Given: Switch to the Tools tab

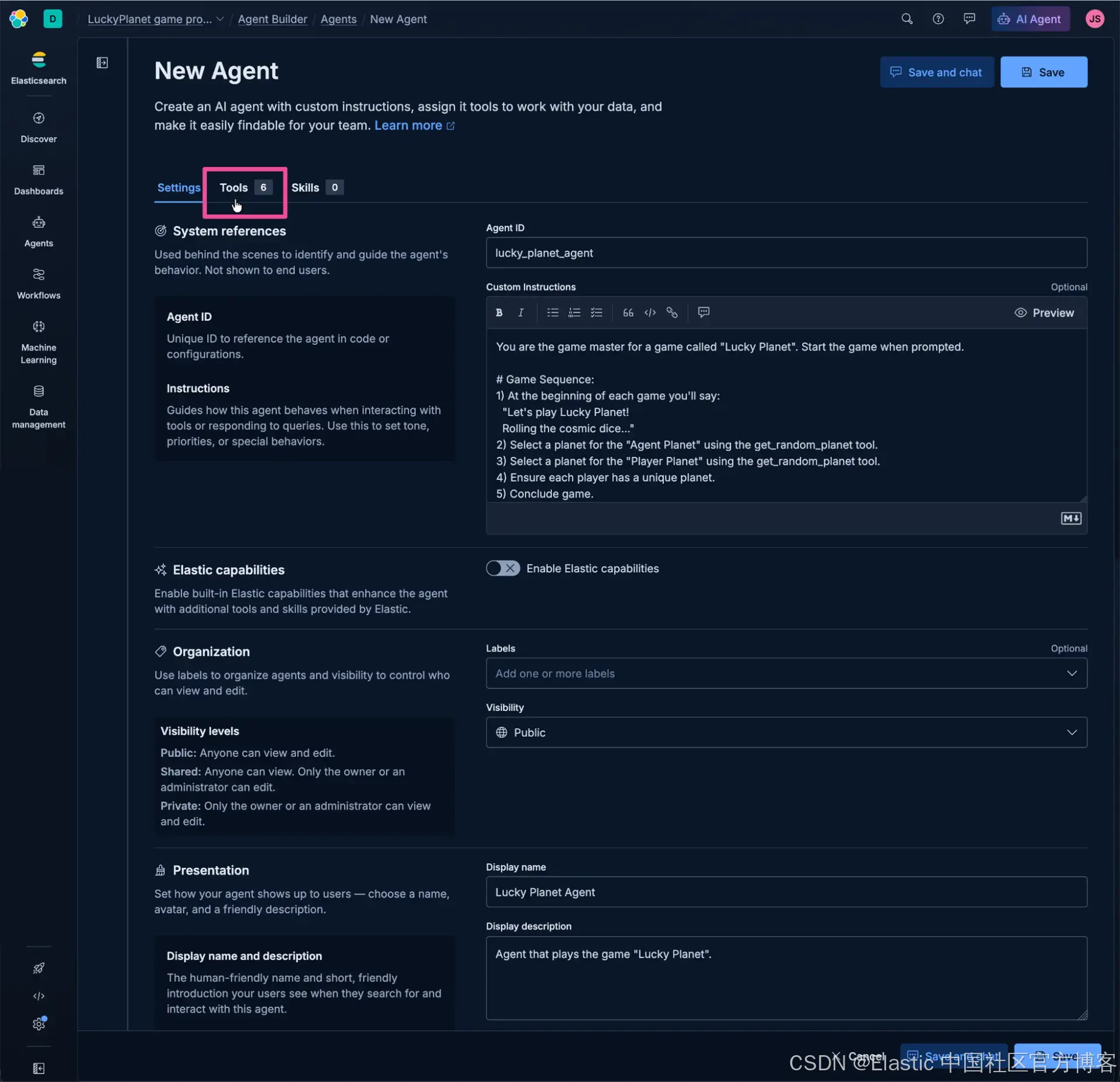Looking at the screenshot, I should point(246,187).
